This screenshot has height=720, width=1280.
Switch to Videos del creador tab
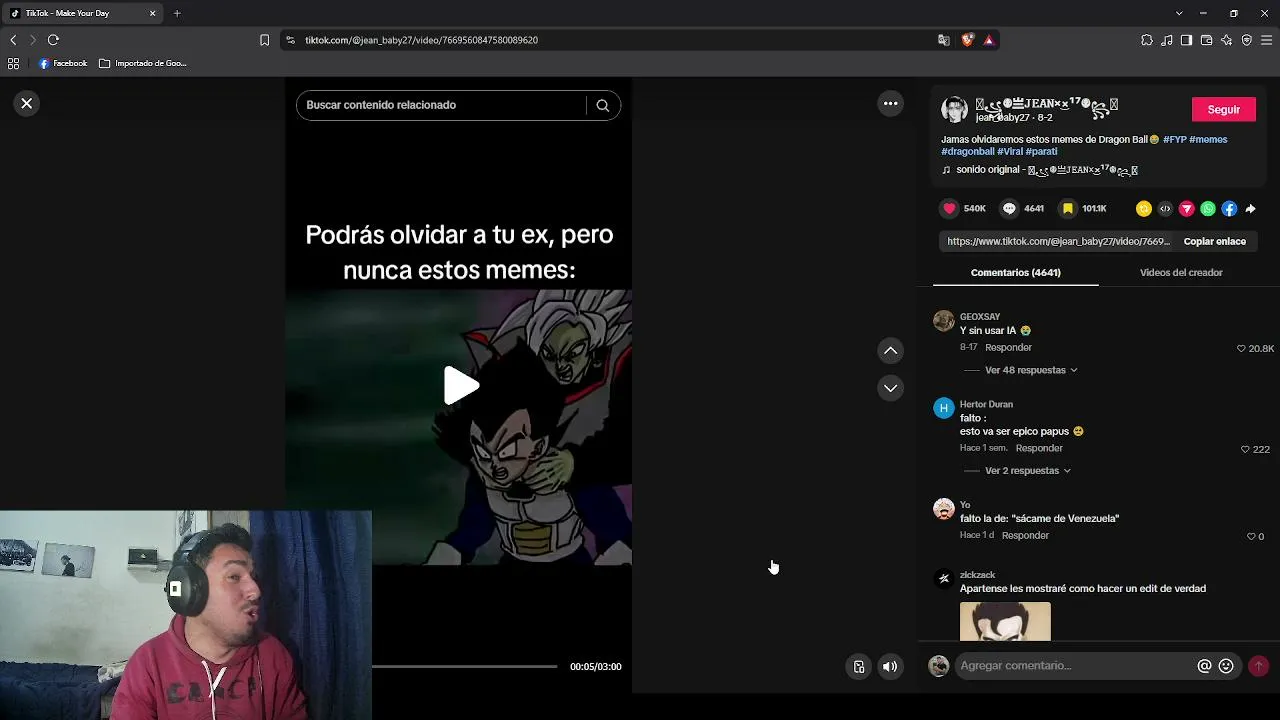pos(1181,272)
